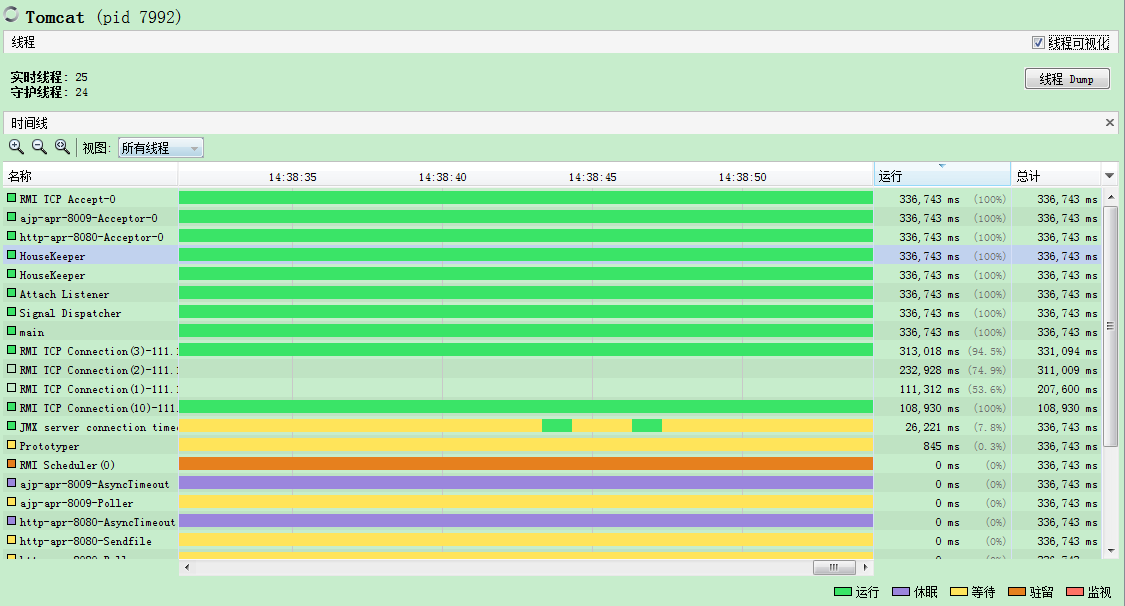This screenshot has width=1125, height=606.
Task: Sort threads by the 总计 column header
Action: tap(1055, 176)
